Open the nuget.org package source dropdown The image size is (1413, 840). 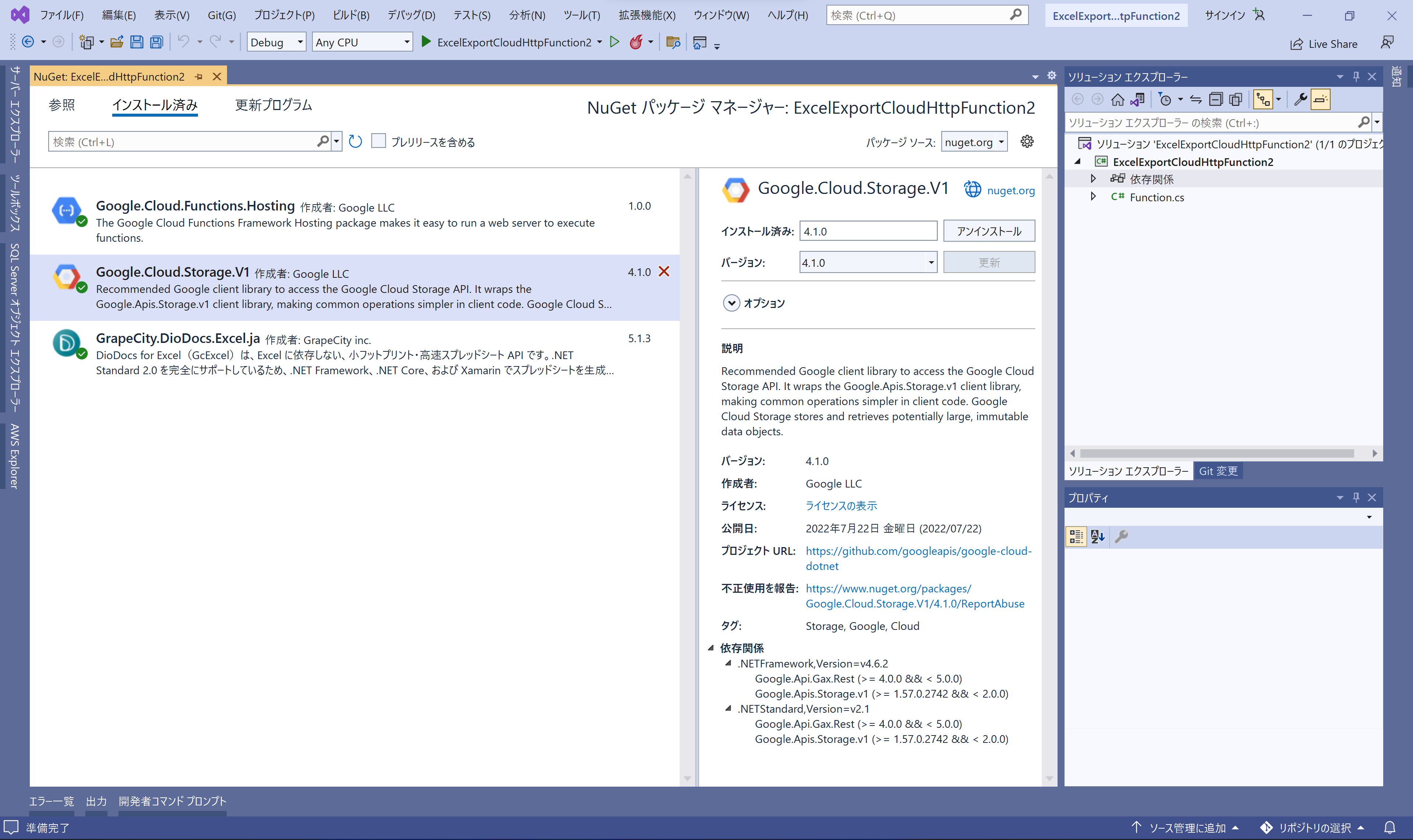point(974,142)
